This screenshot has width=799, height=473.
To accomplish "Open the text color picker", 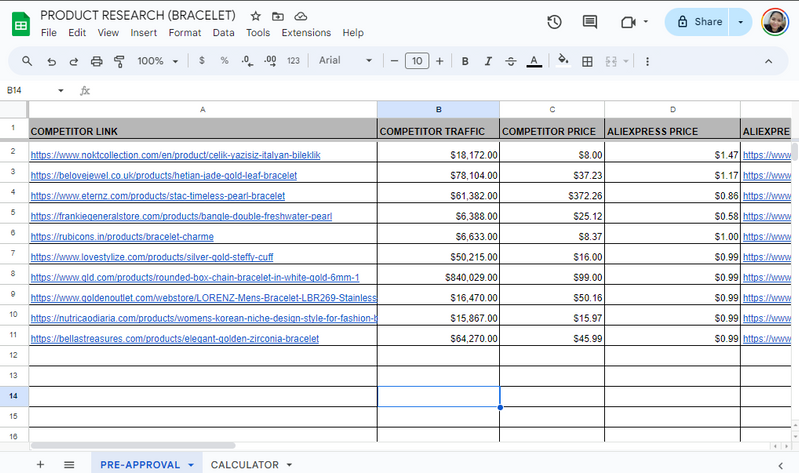I will pyautogui.click(x=534, y=61).
